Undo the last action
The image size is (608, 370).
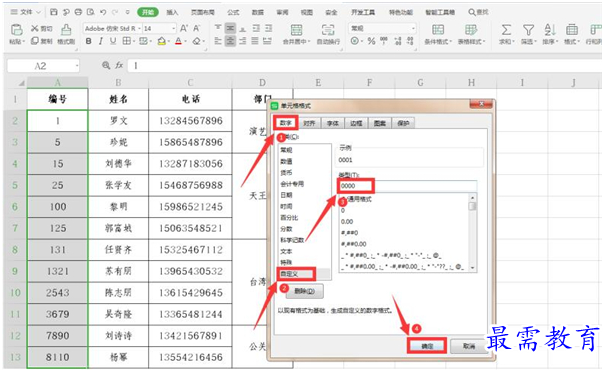[x=103, y=12]
